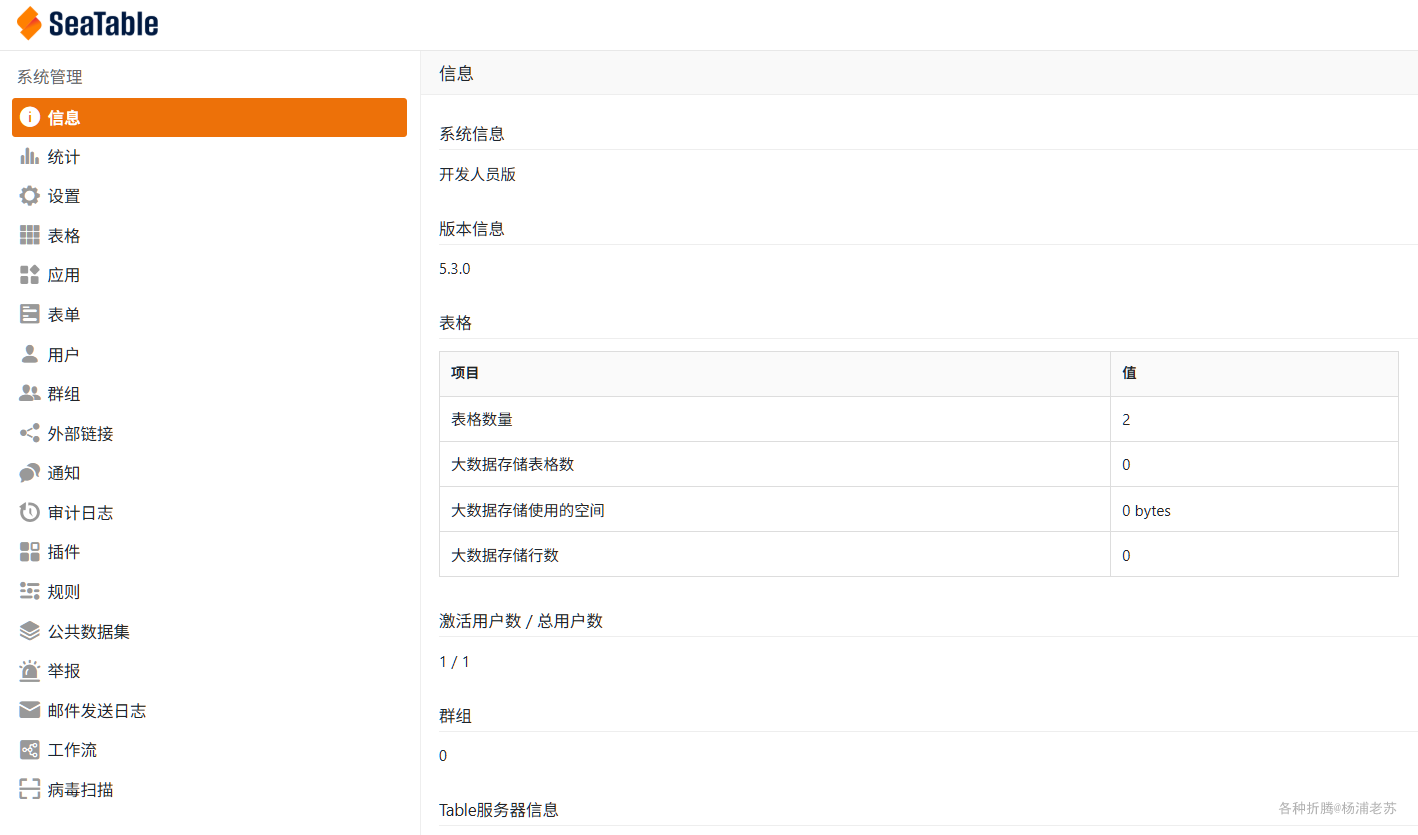This screenshot has width=1418, height=835.
Task: Click the 病毒扫描 scan icon
Action: click(30, 789)
